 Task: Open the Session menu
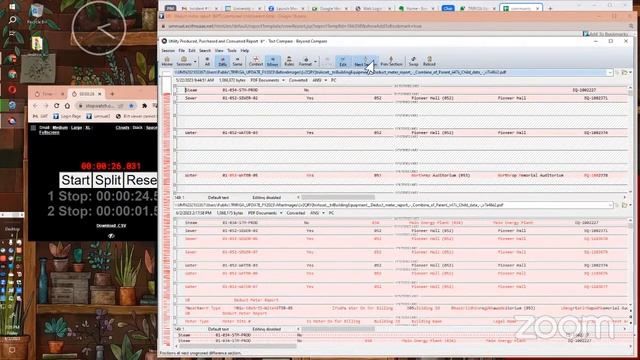point(168,51)
